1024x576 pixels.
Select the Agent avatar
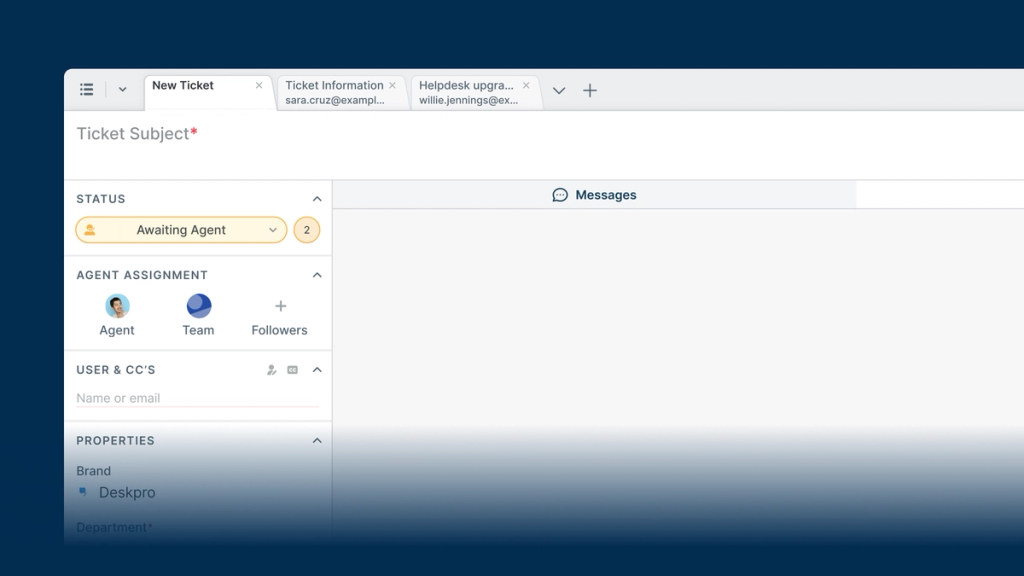[118, 306]
